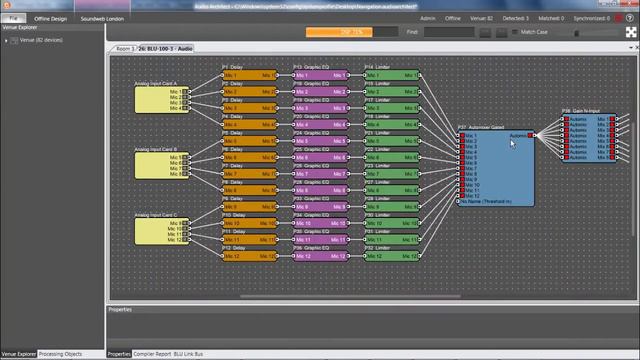
Task: Enable the Match Case checkbox
Action: 515,32
